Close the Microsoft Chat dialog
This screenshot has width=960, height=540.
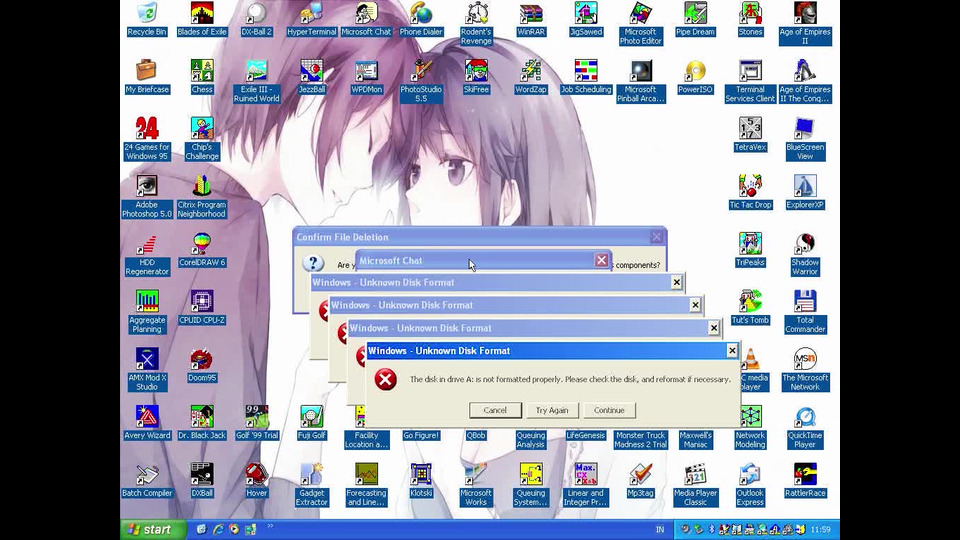601,260
